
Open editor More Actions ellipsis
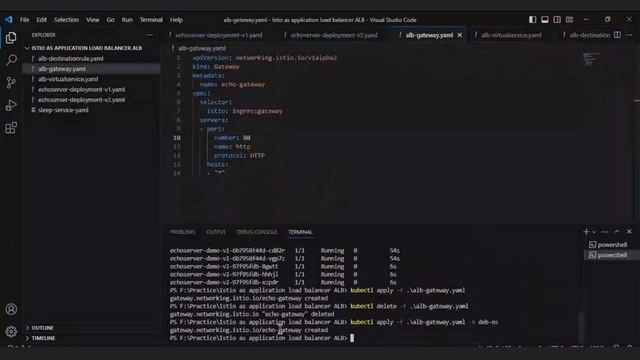pos(629,35)
